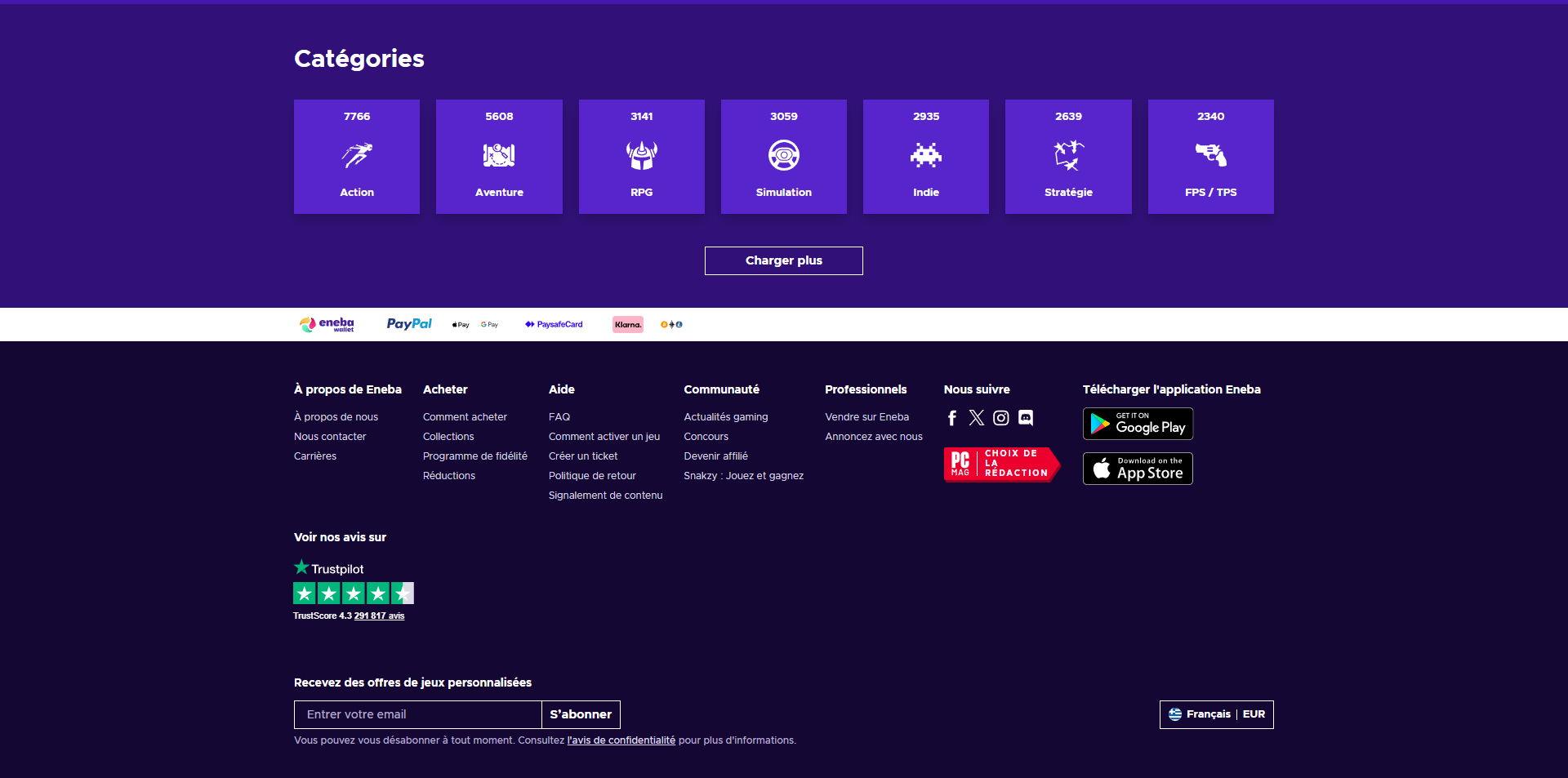Image resolution: width=1568 pixels, height=778 pixels.
Task: Follow the avis de confidentialité link
Action: click(x=621, y=740)
